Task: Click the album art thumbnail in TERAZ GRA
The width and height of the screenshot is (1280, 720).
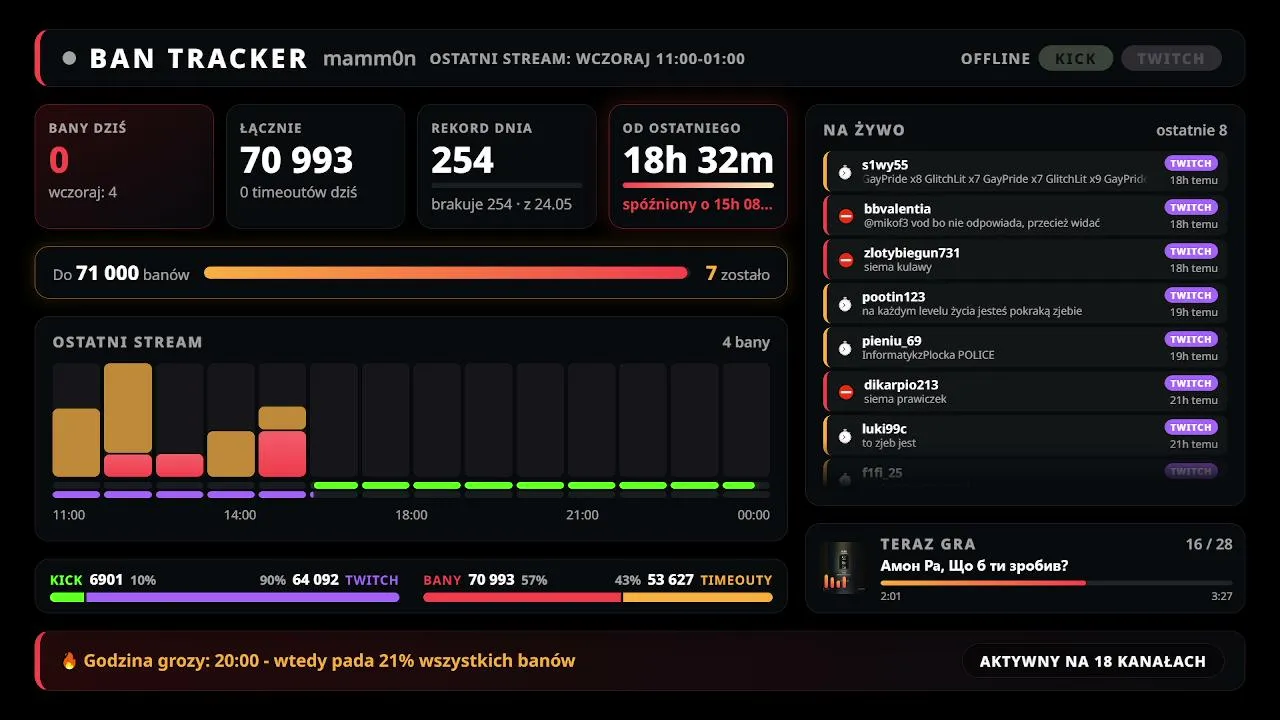Action: (844, 568)
